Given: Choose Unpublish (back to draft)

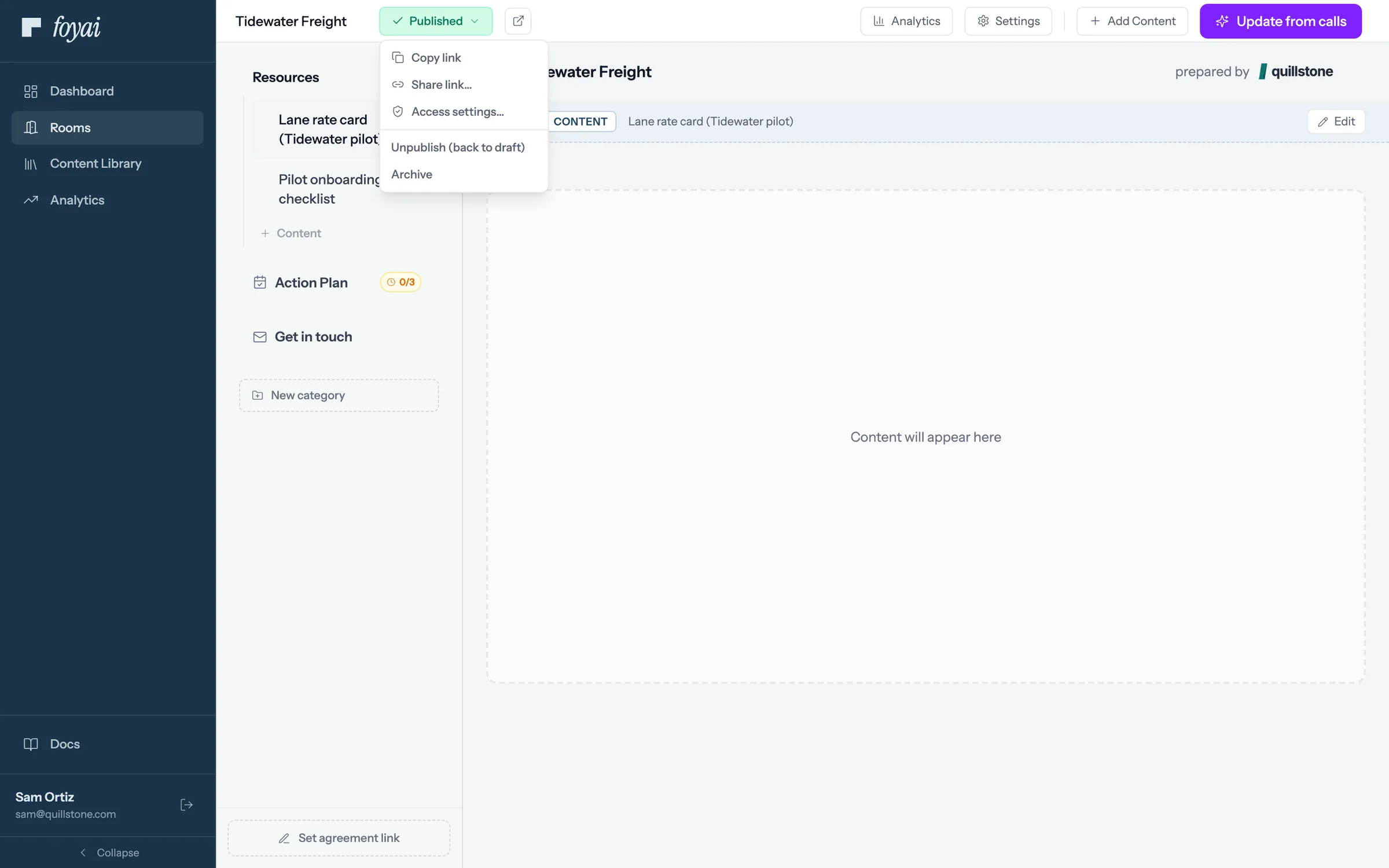Looking at the screenshot, I should click(464, 148).
